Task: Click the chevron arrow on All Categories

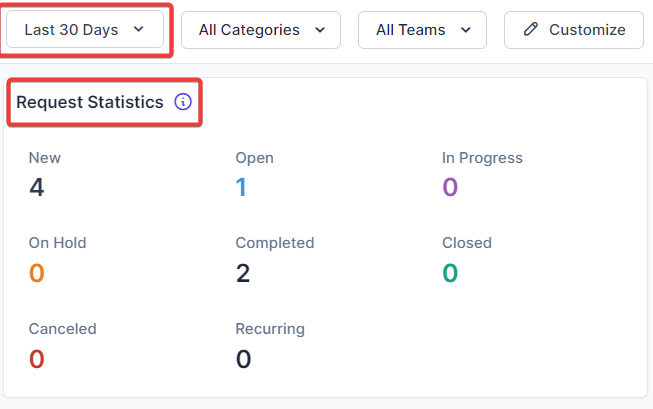Action: pos(320,30)
